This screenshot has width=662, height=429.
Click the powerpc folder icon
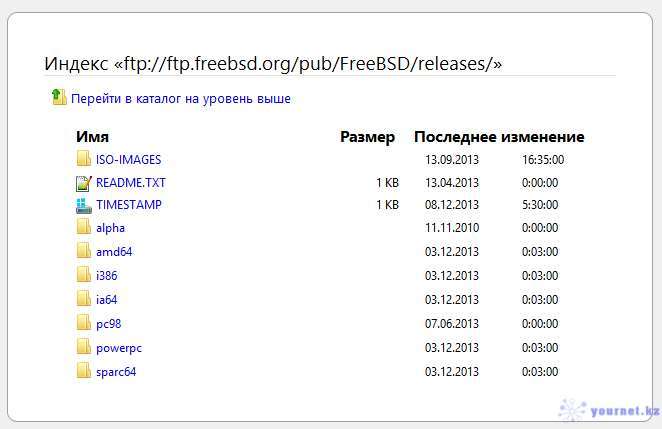[x=84, y=347]
